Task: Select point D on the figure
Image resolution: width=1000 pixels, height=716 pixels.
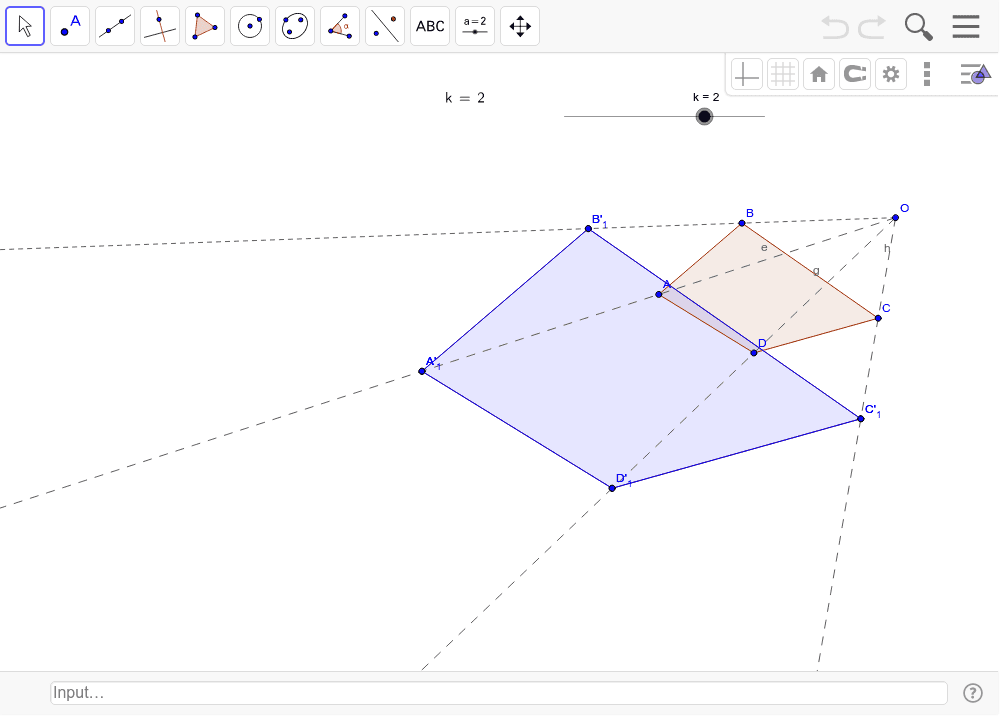Action: point(754,353)
